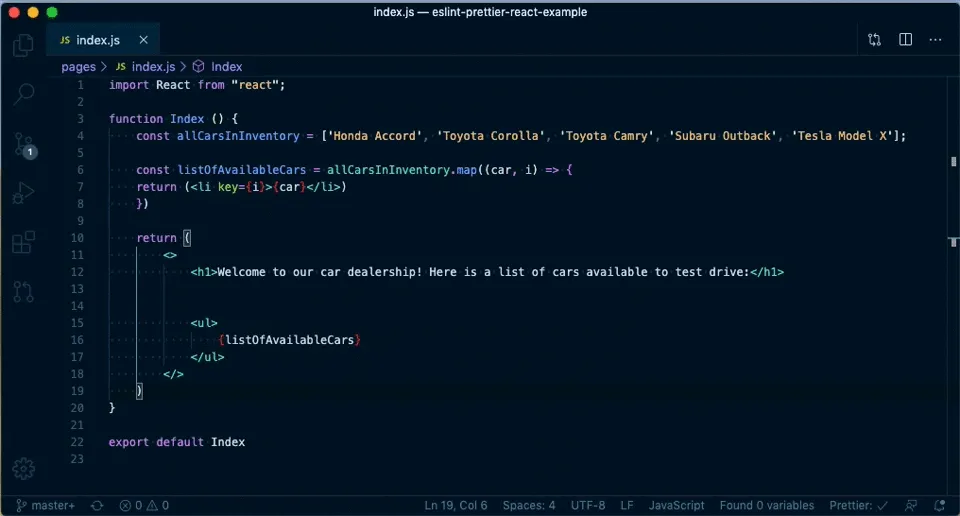Click the Open Changes compare icon
Image resolution: width=960 pixels, height=516 pixels.
(875, 40)
